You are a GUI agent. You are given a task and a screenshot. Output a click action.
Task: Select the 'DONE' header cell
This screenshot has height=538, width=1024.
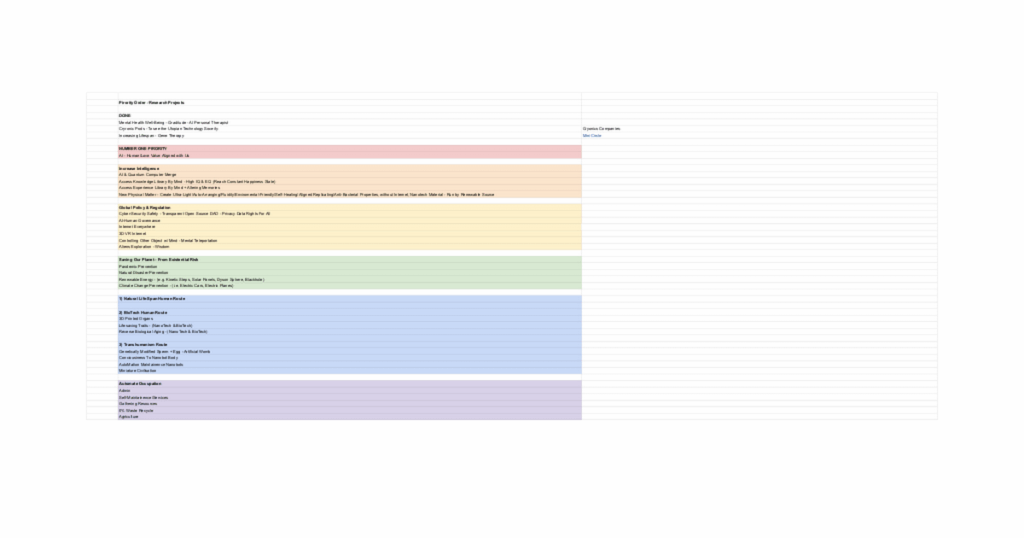[349, 116]
